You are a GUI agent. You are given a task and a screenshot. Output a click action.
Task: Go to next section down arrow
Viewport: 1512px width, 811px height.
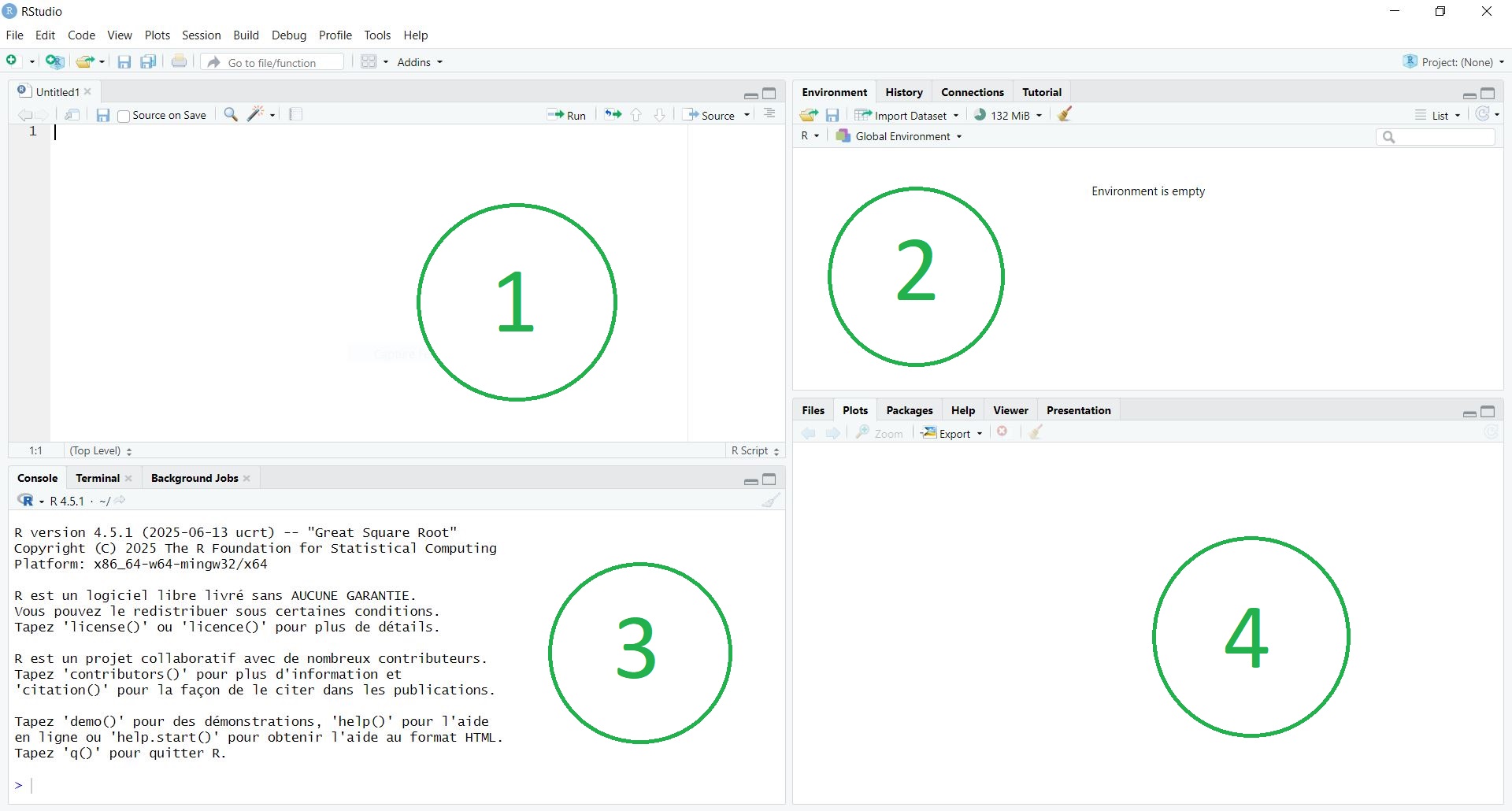(x=660, y=115)
